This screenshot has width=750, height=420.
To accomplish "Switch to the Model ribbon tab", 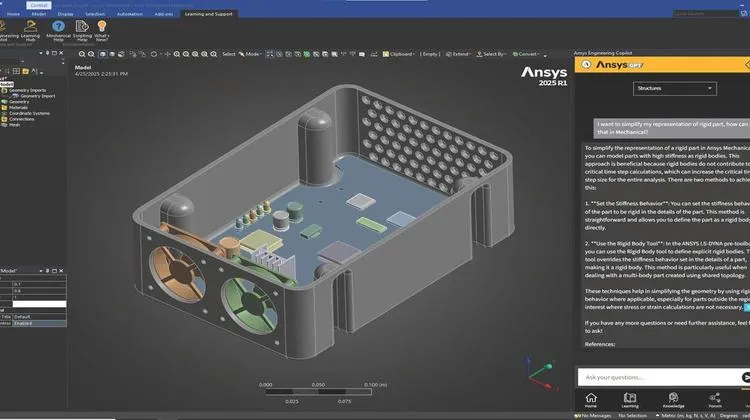I will 39,14.
